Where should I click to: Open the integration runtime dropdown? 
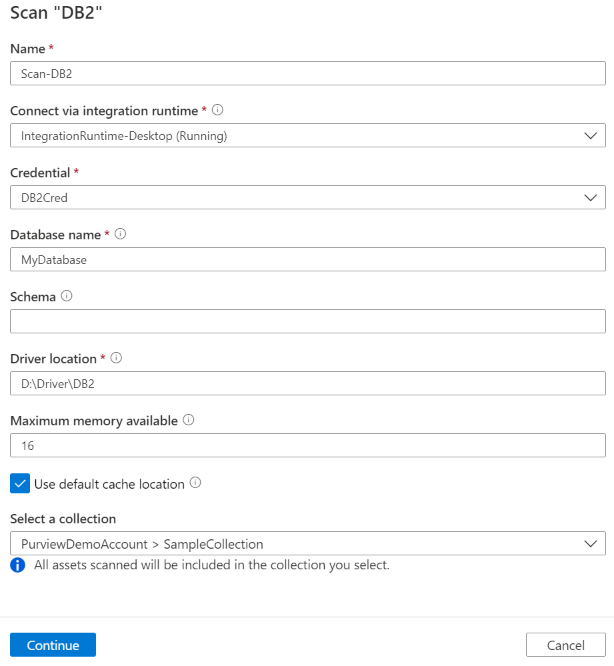click(307, 136)
